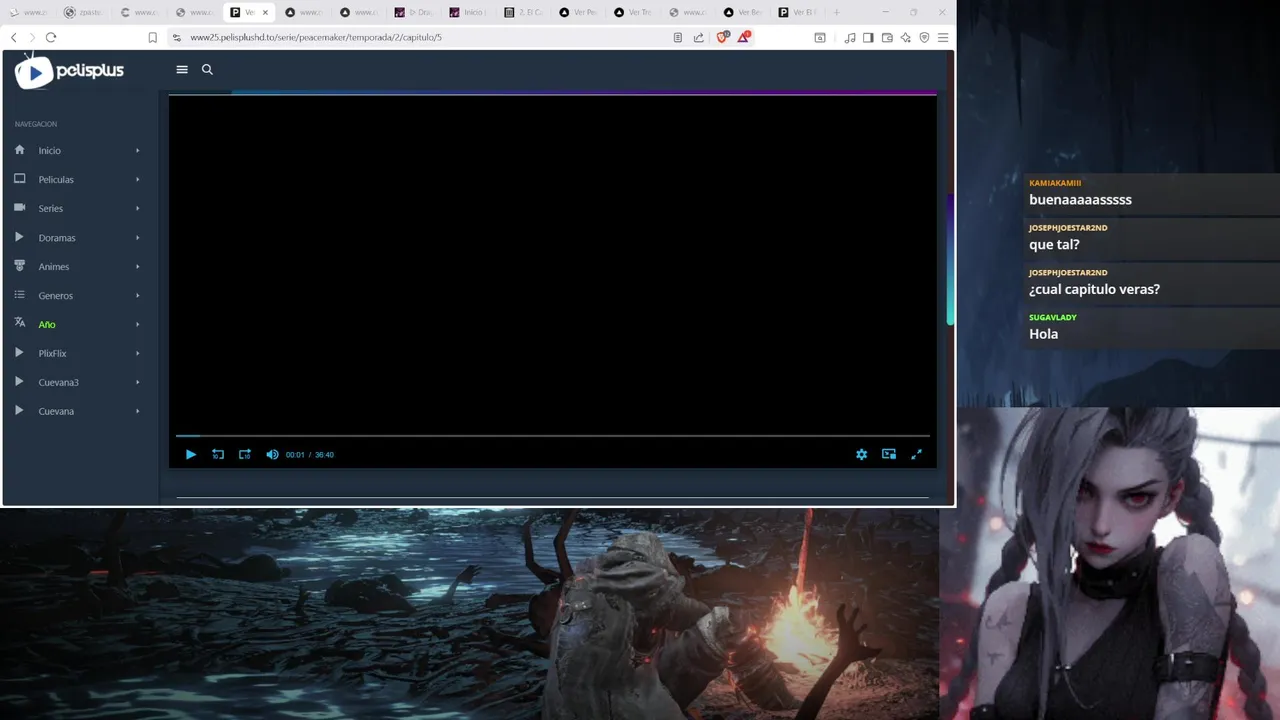Expand the Generos submenu arrow
The image size is (1280, 720).
point(138,296)
